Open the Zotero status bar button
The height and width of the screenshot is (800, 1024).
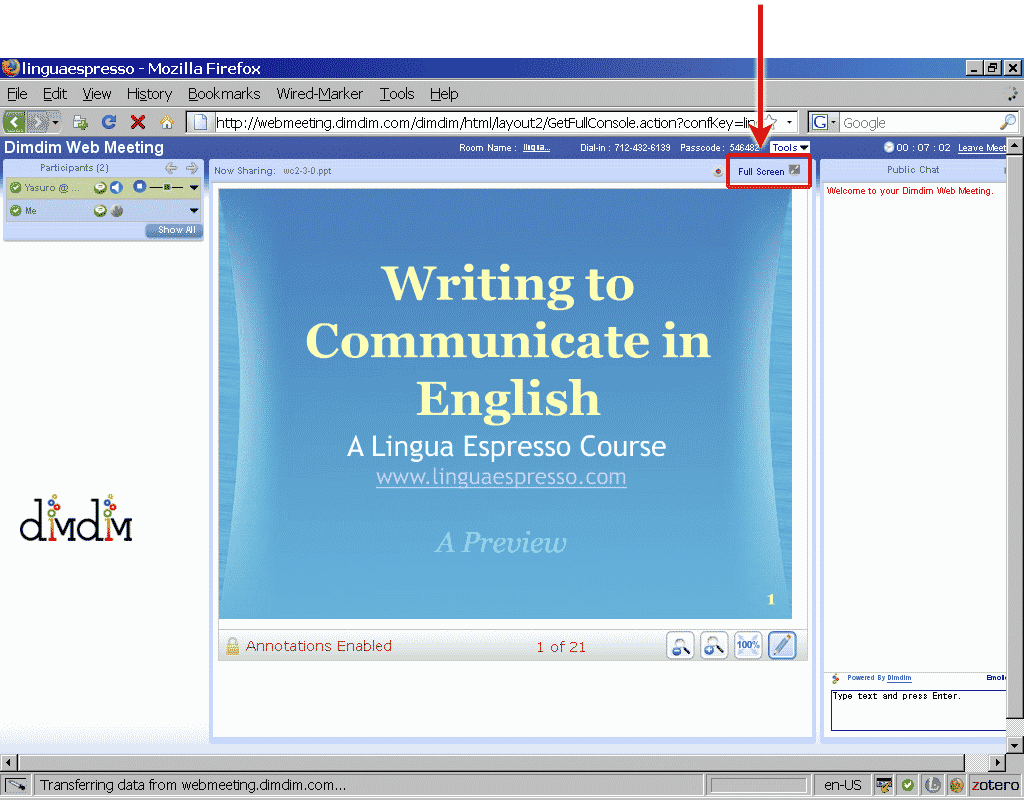point(994,784)
